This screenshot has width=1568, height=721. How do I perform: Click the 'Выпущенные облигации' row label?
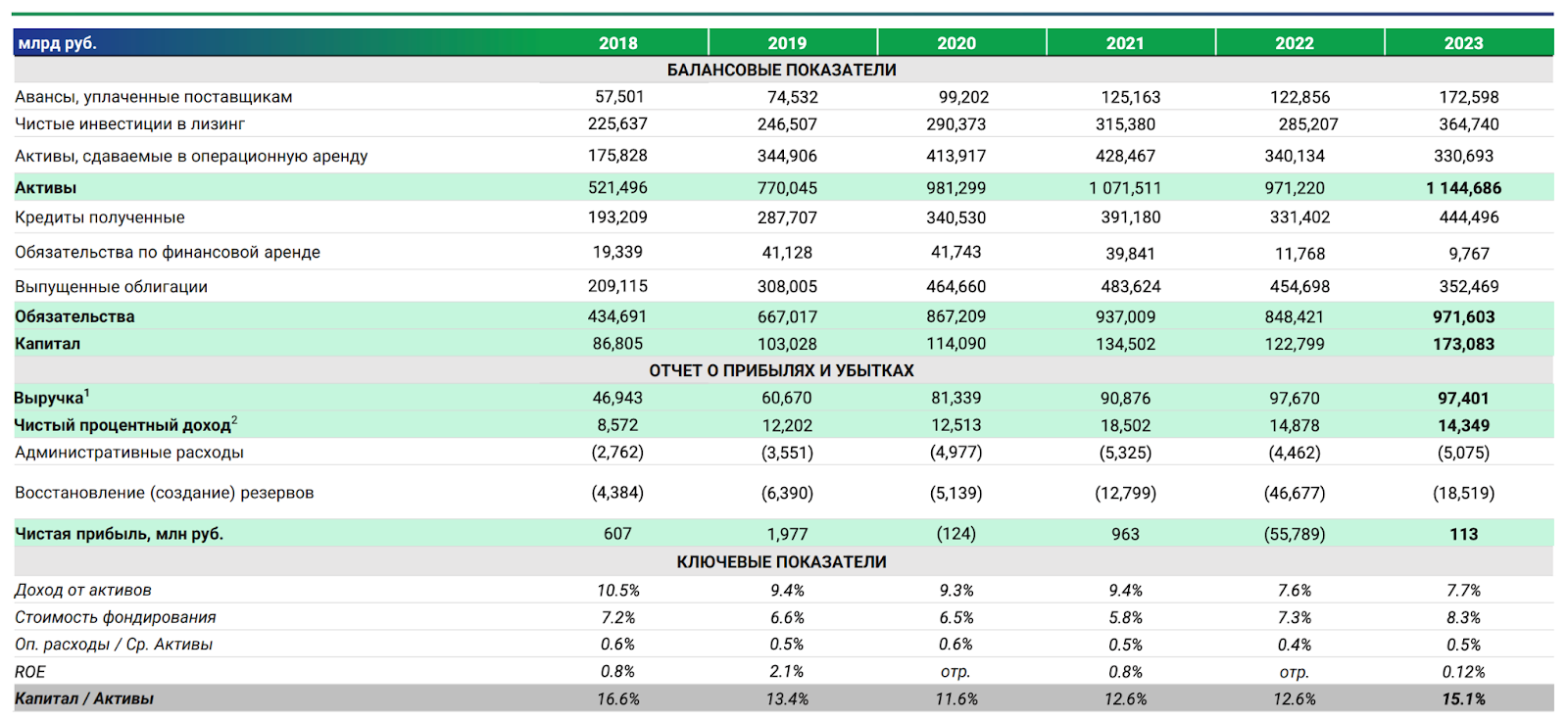tap(111, 286)
